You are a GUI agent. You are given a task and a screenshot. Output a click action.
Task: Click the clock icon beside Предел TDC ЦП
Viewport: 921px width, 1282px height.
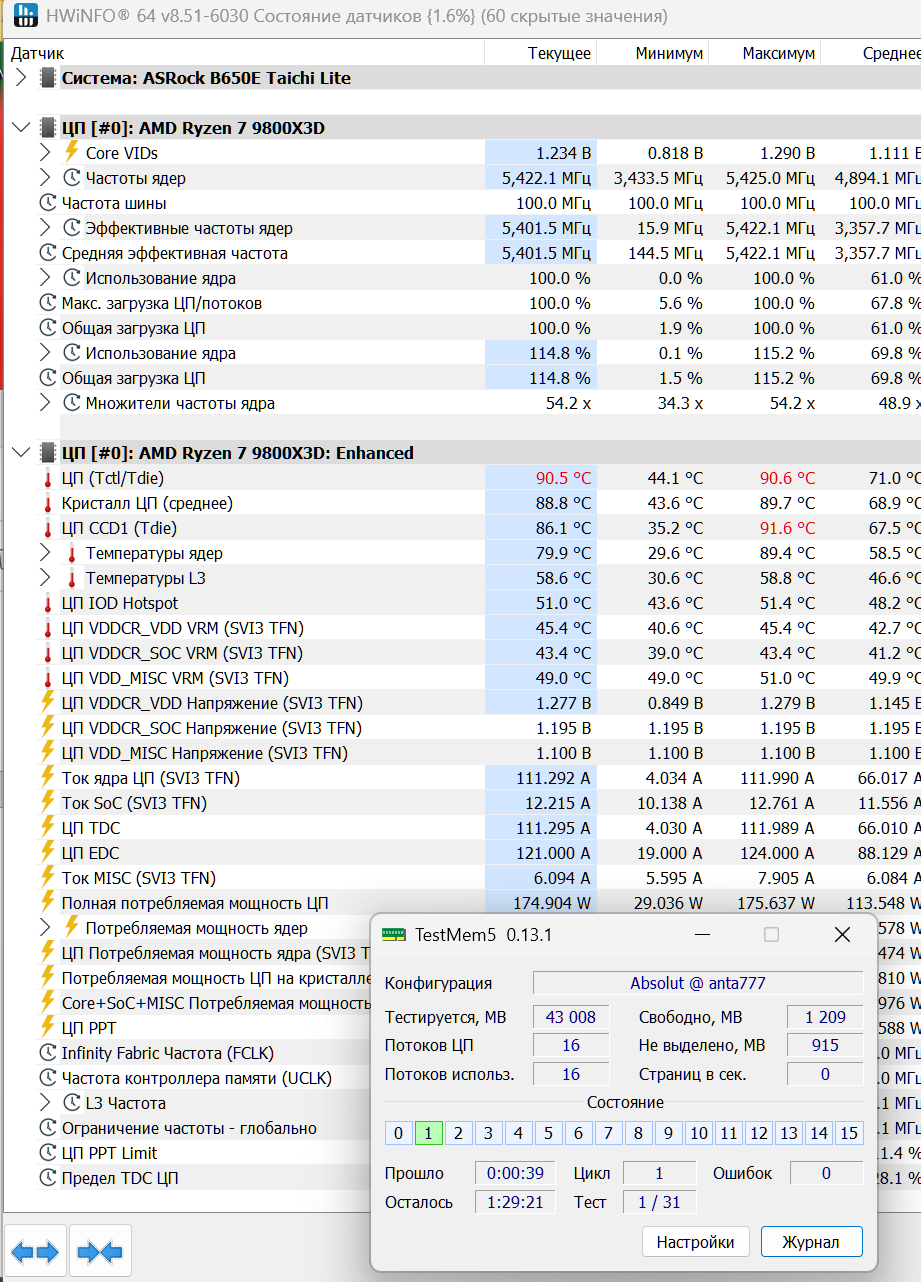(x=48, y=1178)
